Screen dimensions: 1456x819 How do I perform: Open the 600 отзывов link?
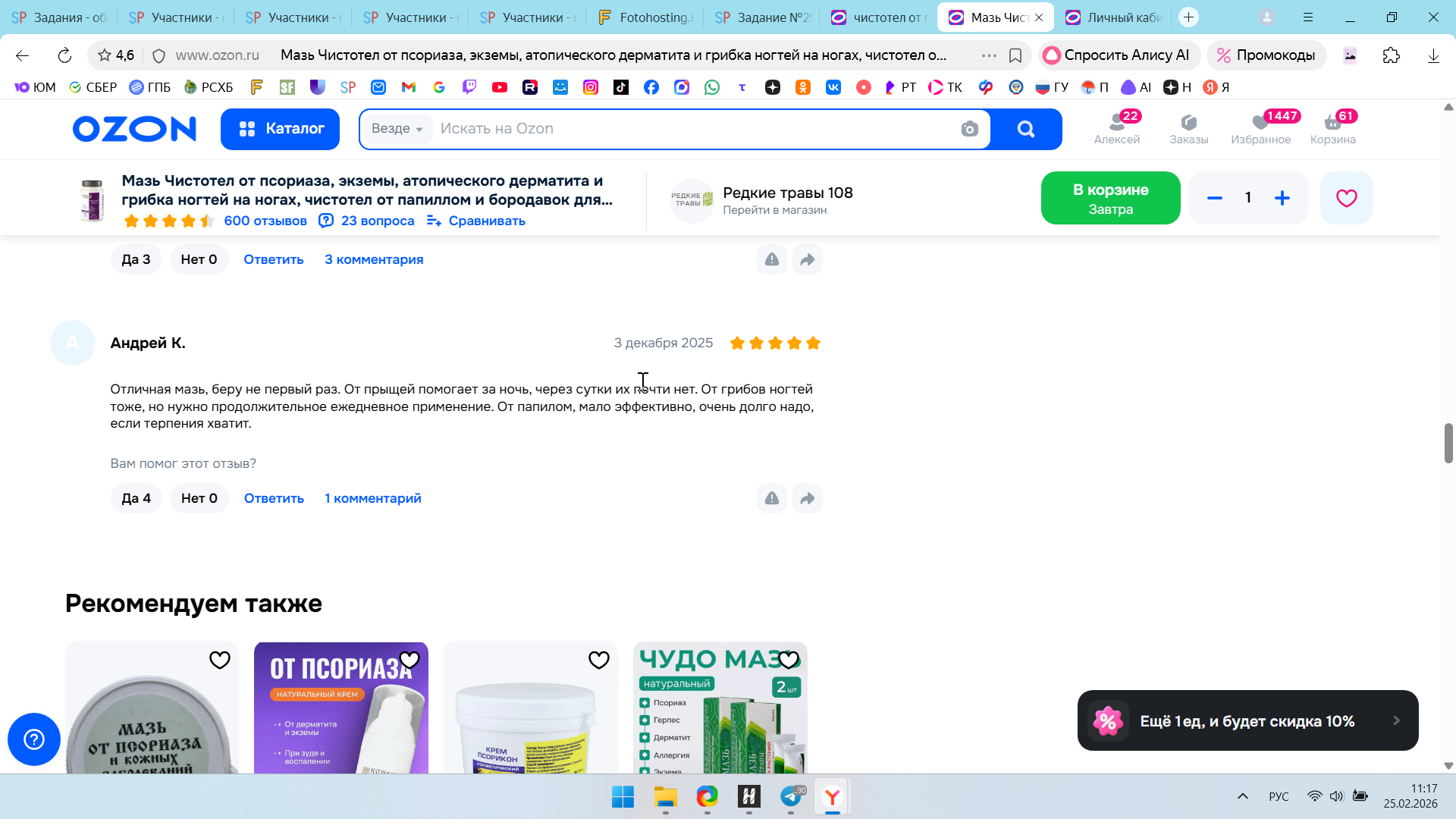265,221
